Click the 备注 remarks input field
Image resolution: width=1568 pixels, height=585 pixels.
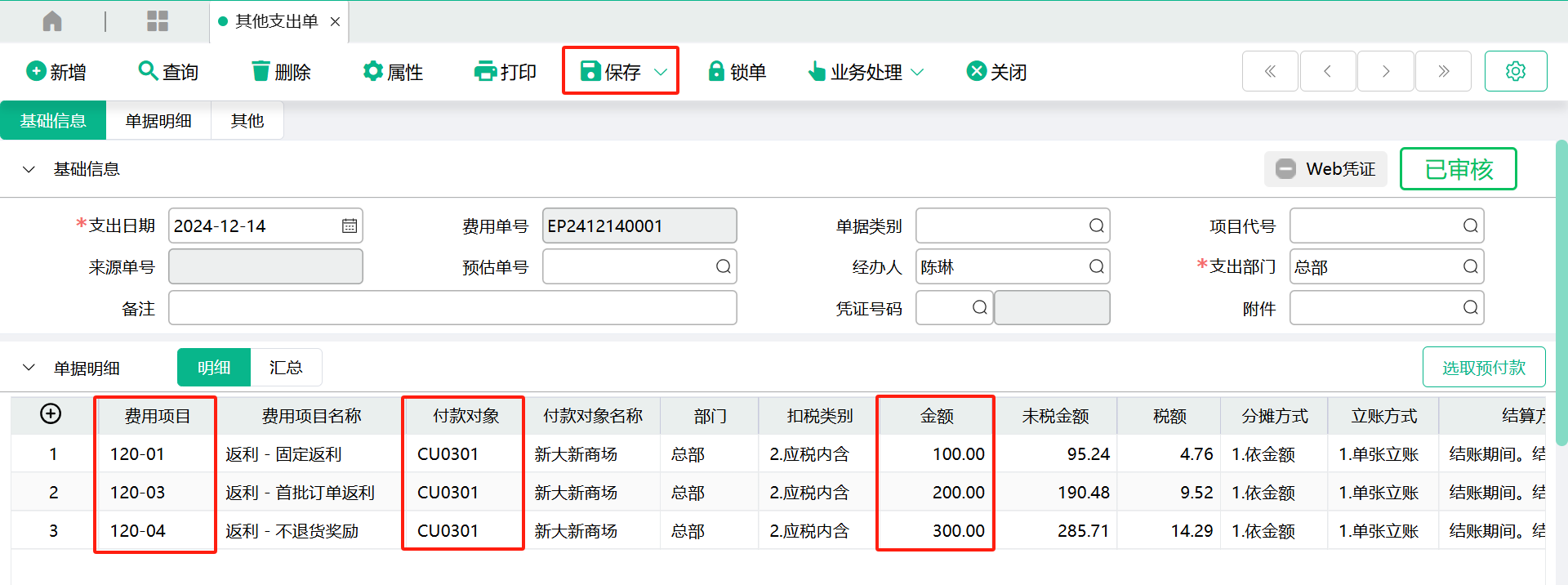tap(452, 308)
